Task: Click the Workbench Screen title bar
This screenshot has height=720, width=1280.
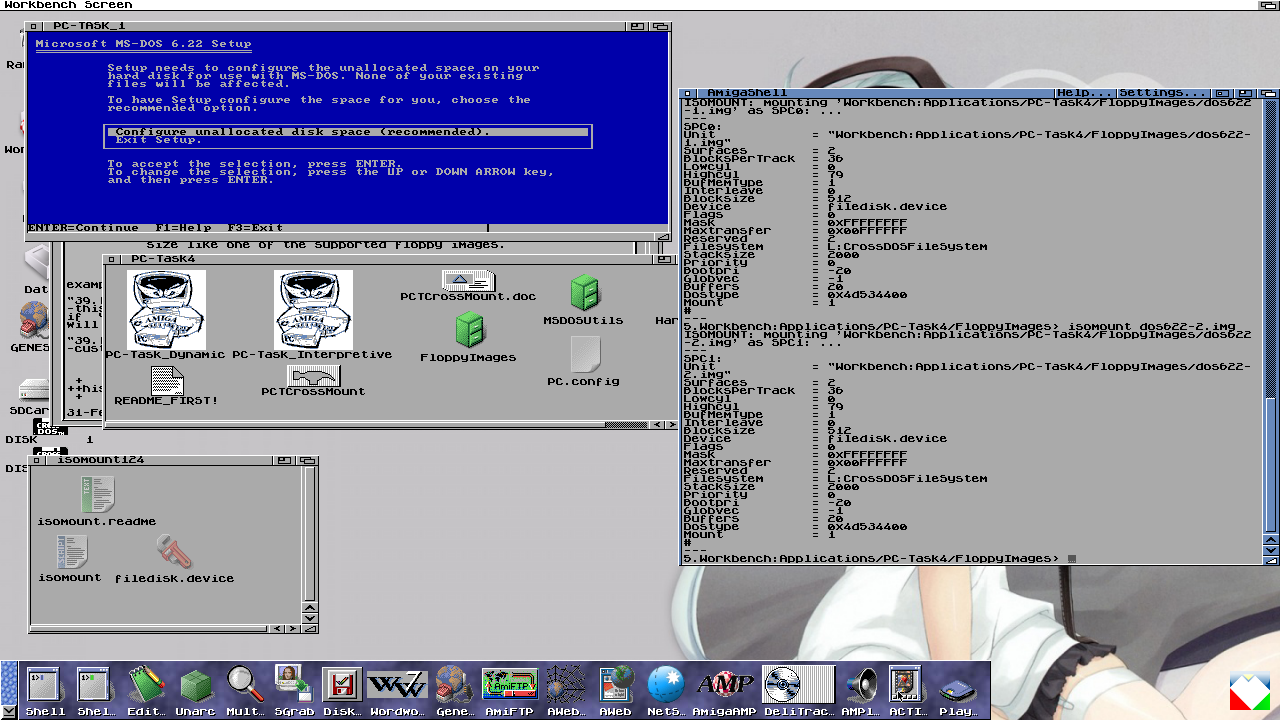Action: point(640,5)
